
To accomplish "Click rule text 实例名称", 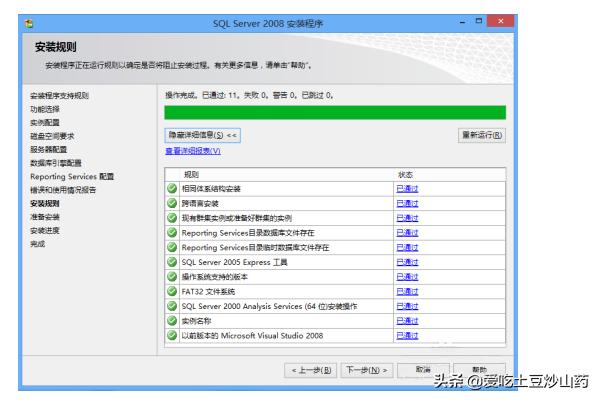I will [196, 321].
